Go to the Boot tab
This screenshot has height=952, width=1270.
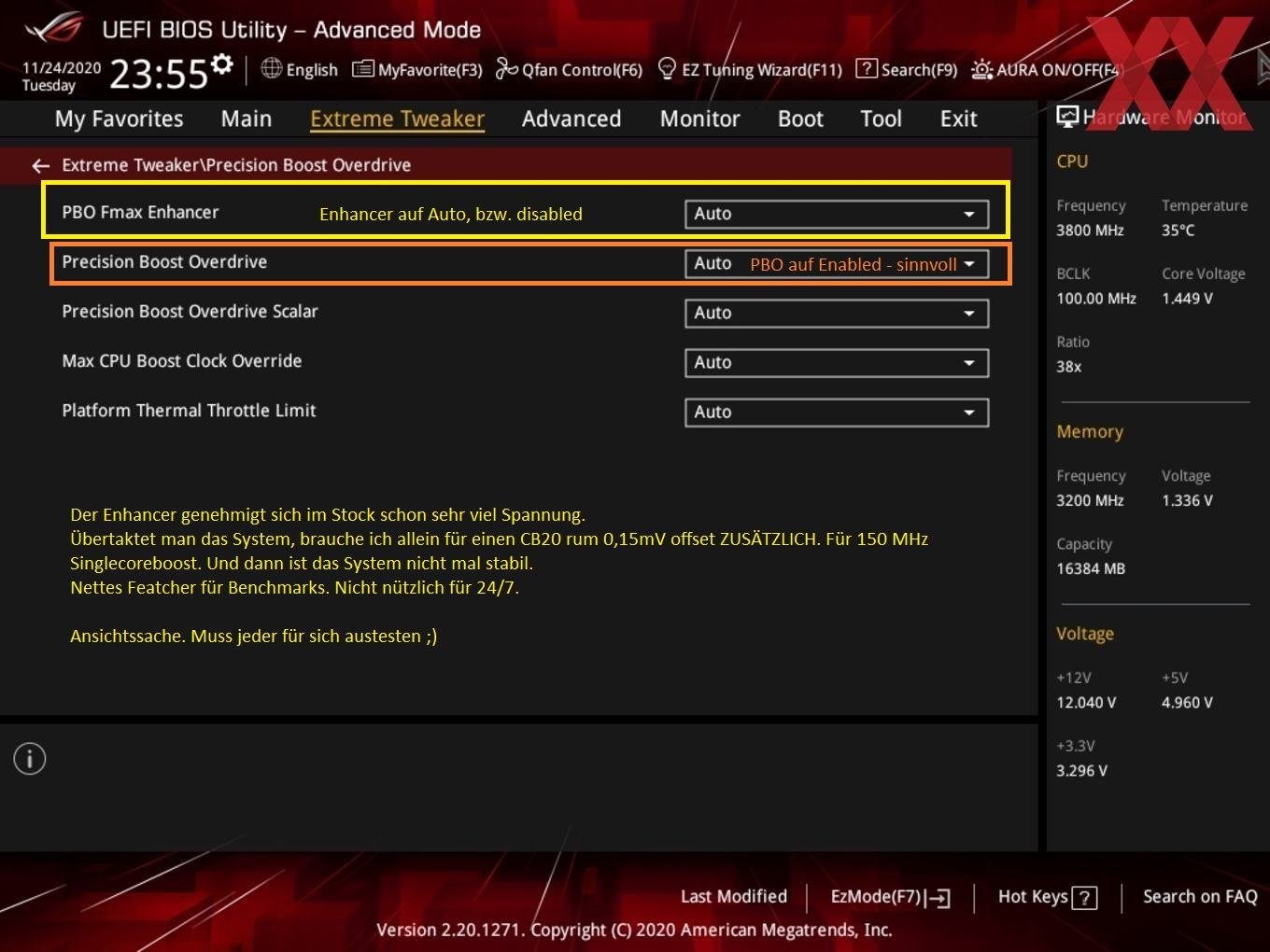pos(800,119)
